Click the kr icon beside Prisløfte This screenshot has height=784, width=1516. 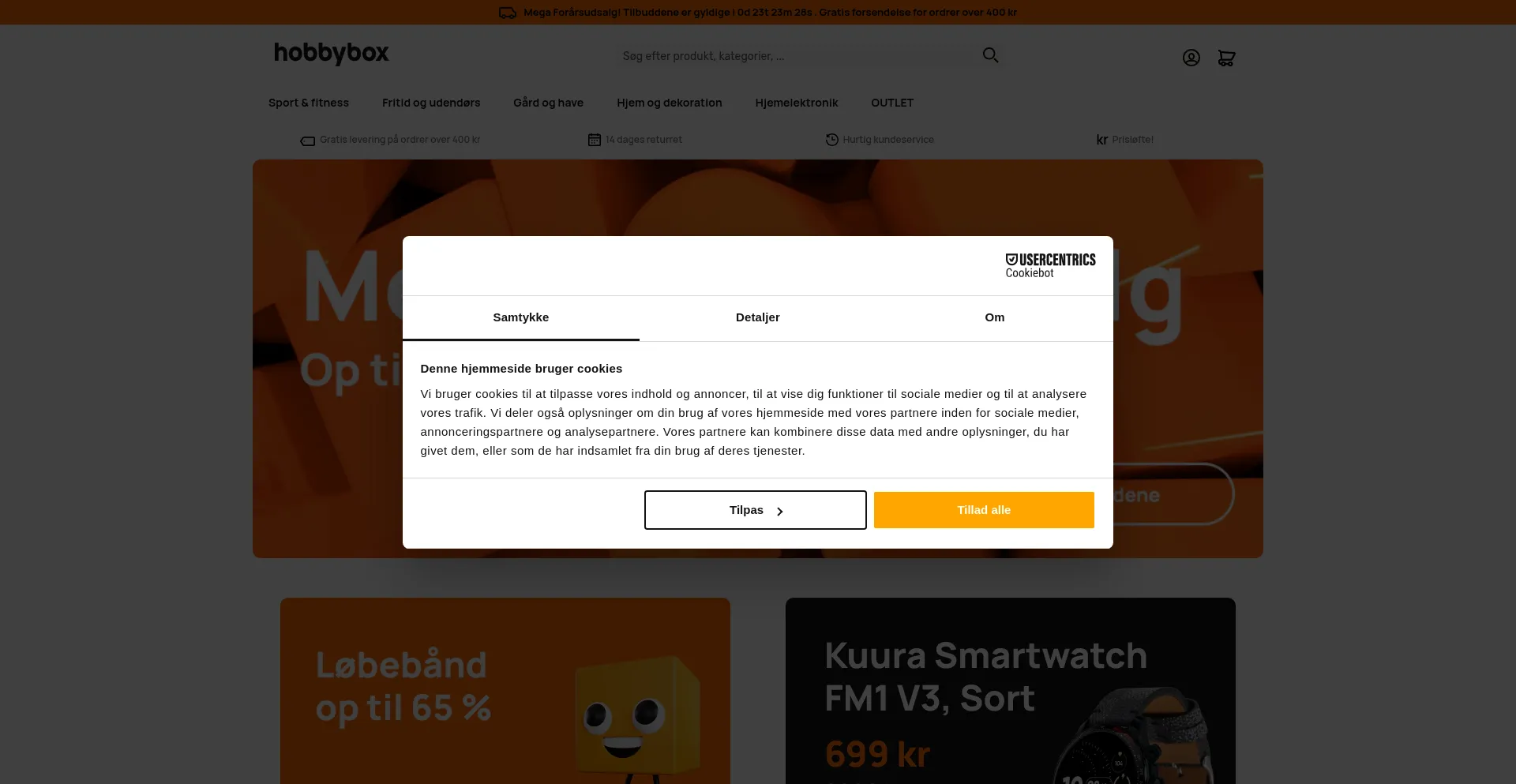click(1102, 140)
